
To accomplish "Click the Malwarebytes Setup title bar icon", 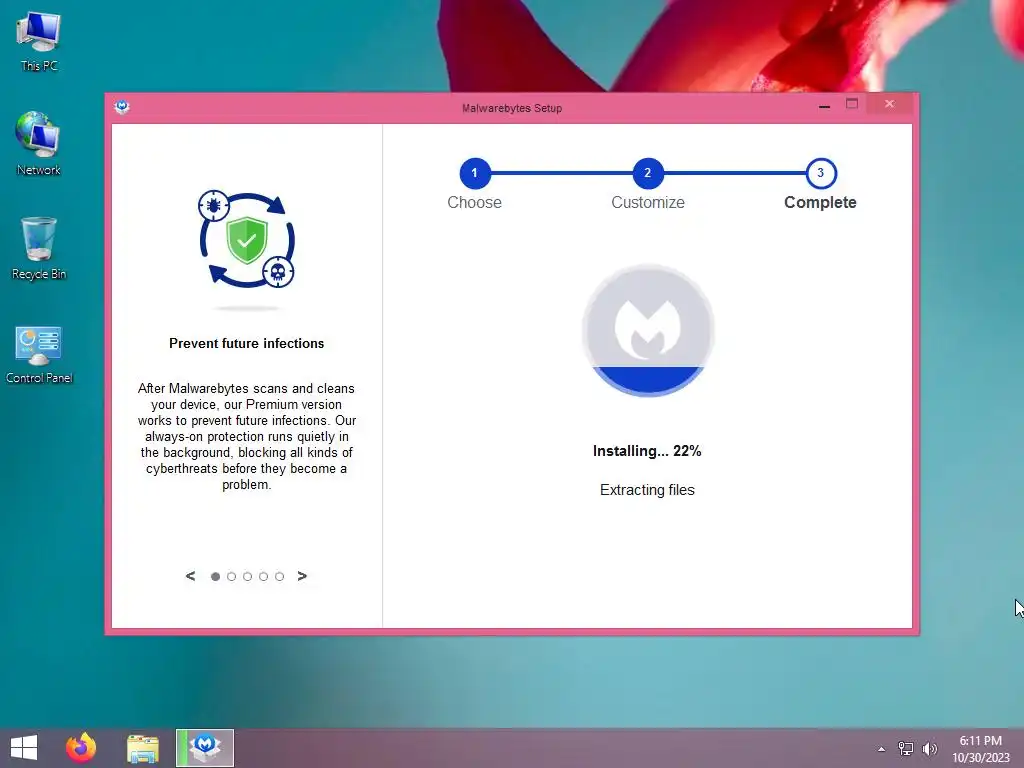I will pos(121,107).
